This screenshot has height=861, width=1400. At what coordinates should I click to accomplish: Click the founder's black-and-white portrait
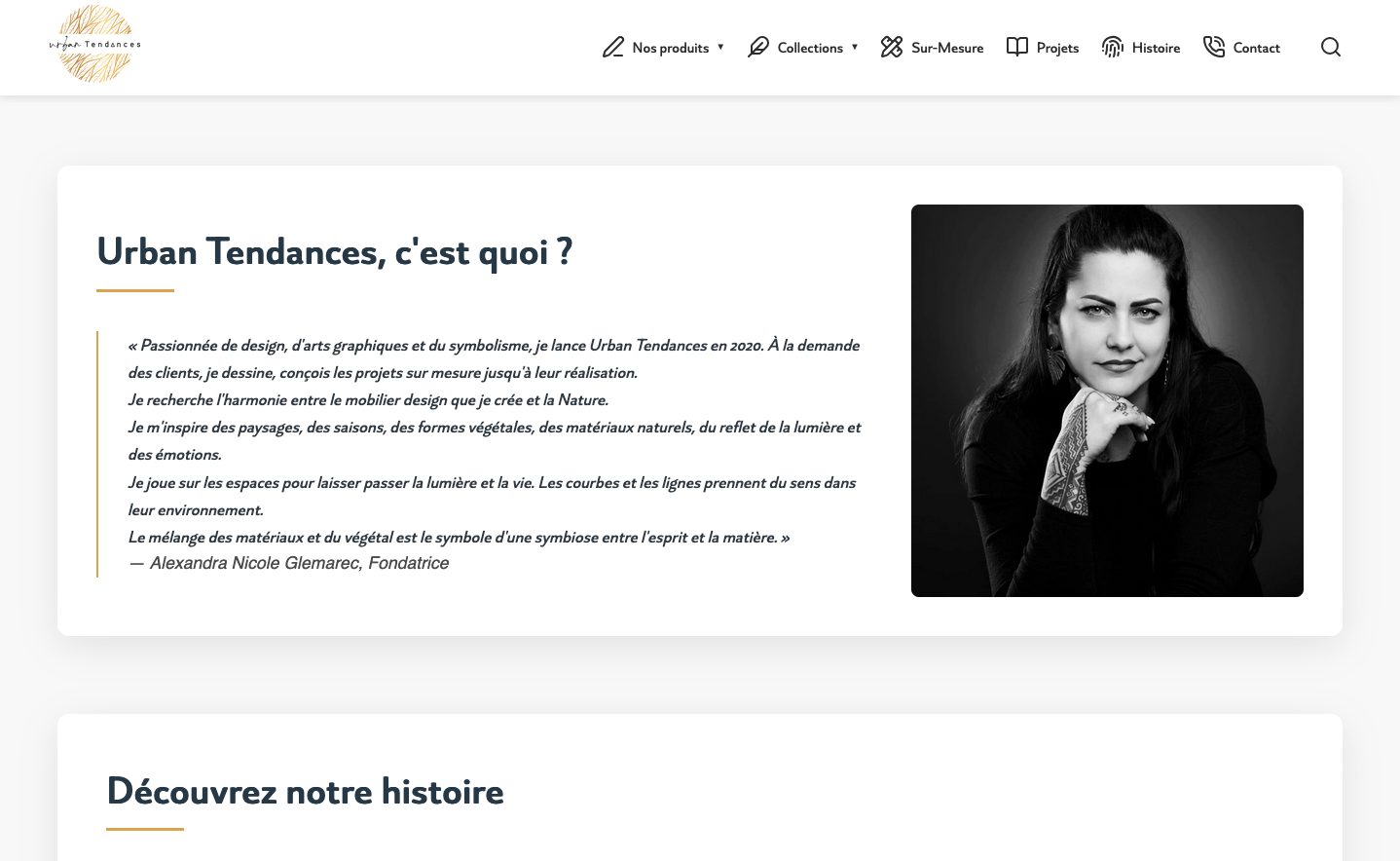[1107, 400]
